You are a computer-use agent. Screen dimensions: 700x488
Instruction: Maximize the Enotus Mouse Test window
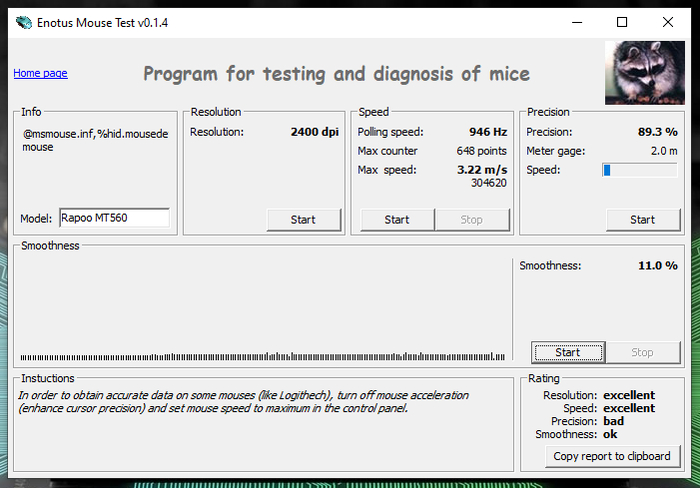pos(622,22)
